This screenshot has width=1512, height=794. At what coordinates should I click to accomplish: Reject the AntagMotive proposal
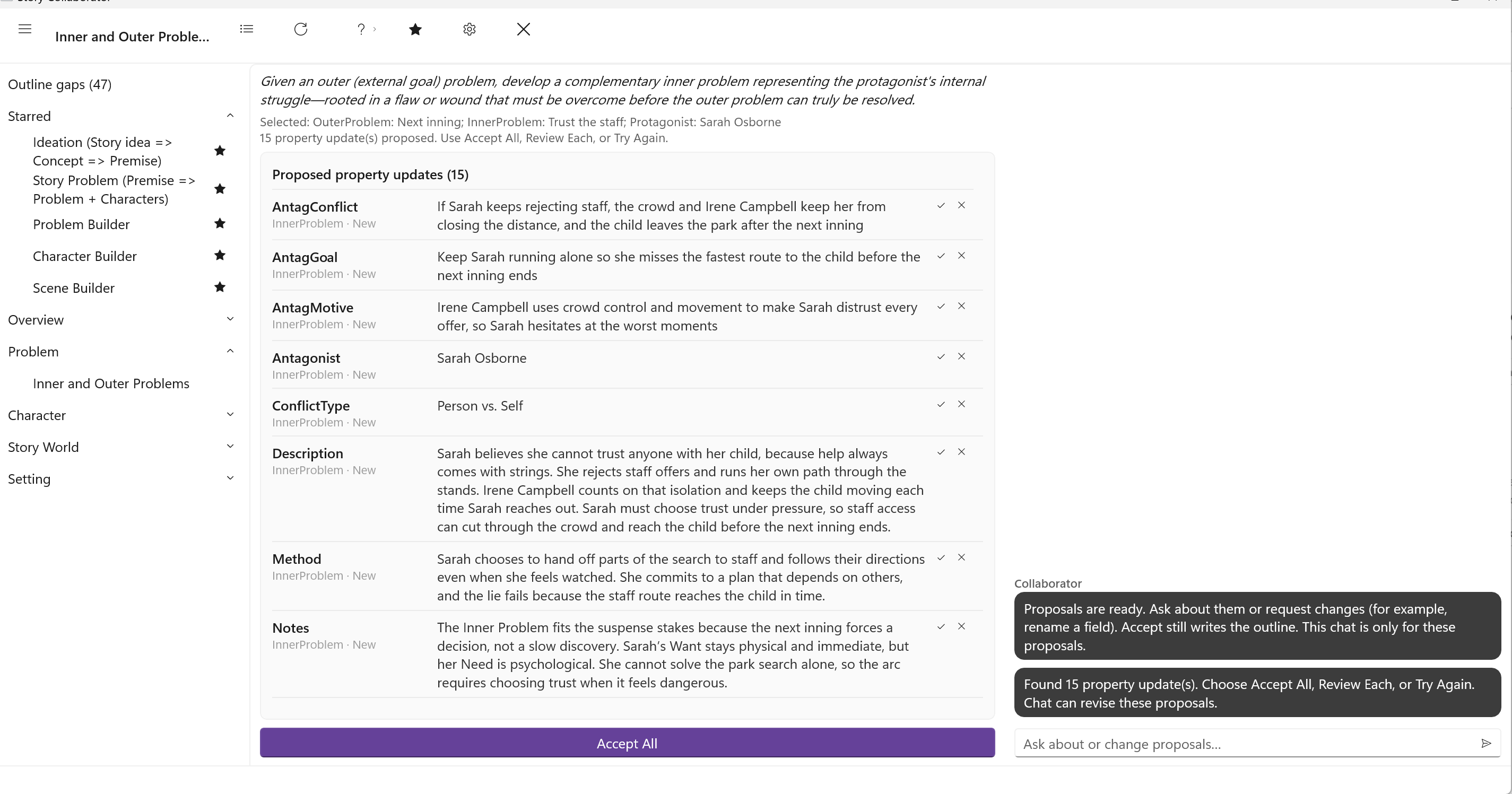point(961,307)
